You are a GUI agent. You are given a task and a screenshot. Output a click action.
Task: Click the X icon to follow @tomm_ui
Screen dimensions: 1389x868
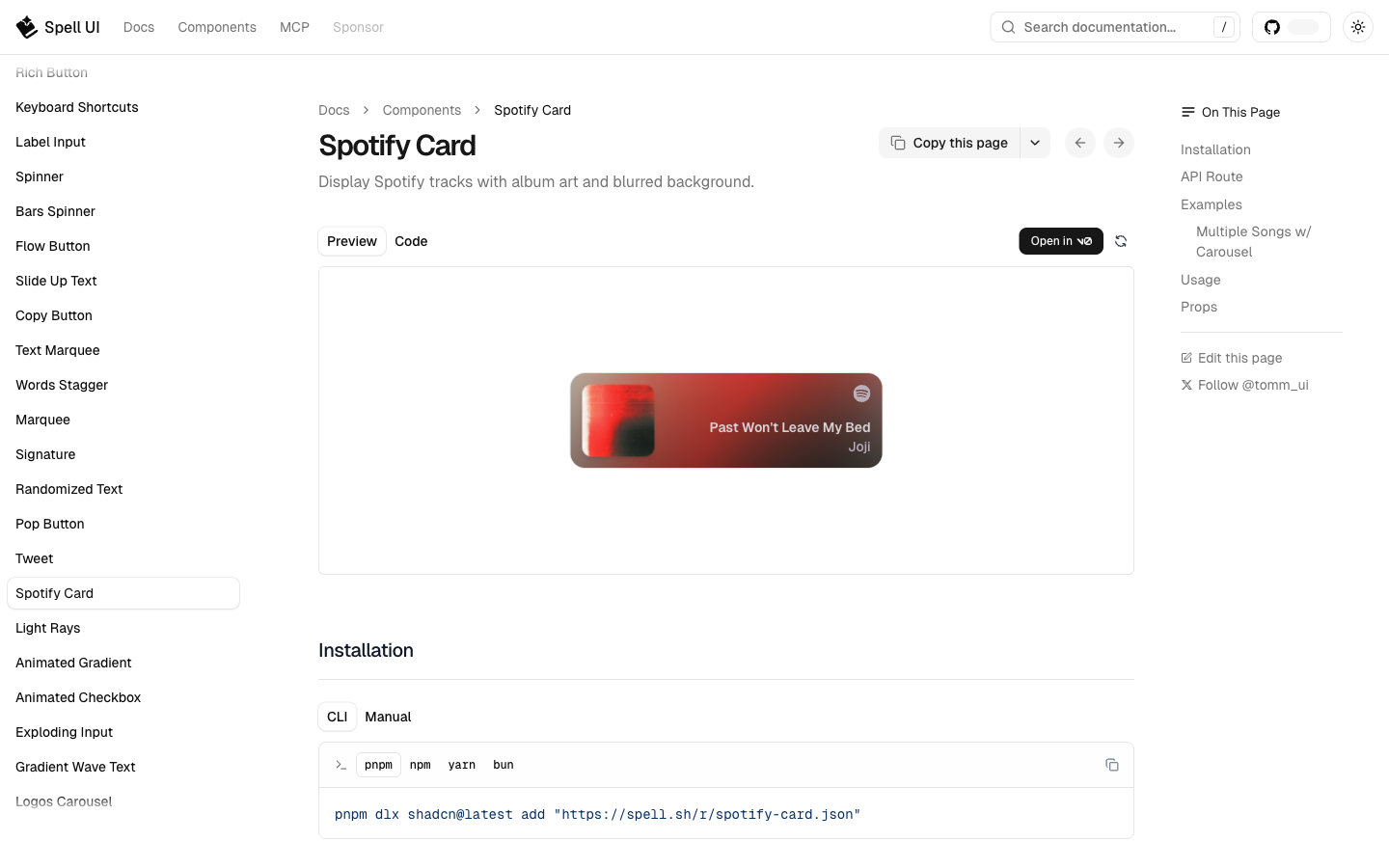1186,385
